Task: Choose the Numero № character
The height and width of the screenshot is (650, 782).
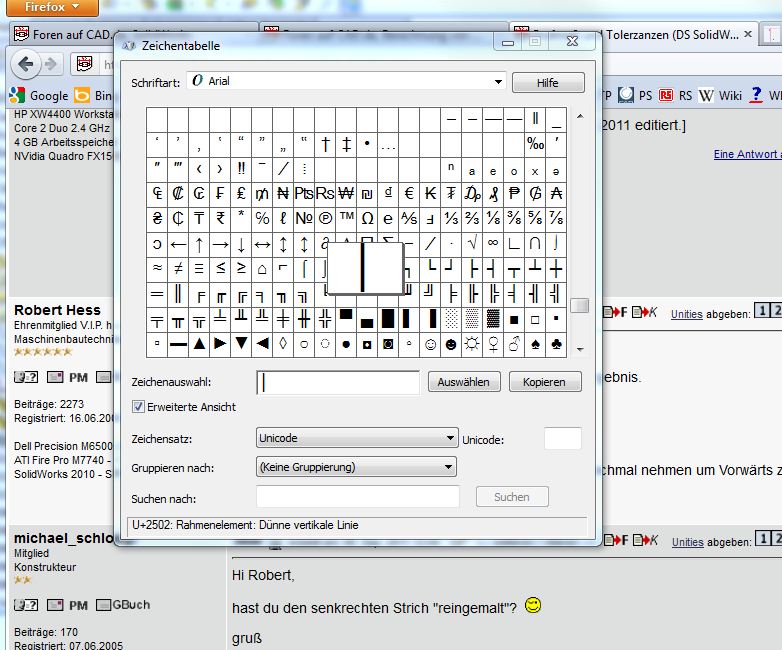Action: point(304,218)
